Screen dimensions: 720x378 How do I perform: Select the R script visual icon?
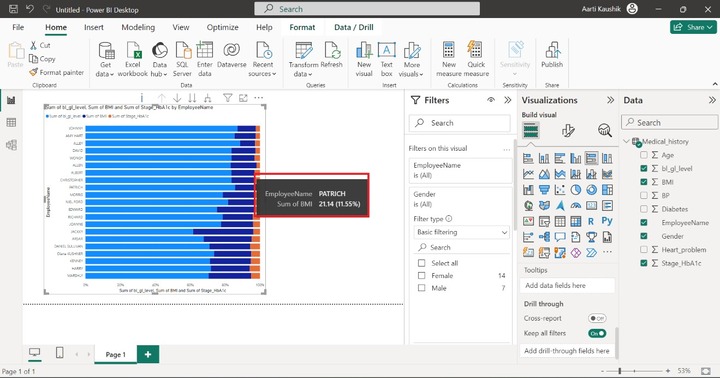(x=591, y=221)
